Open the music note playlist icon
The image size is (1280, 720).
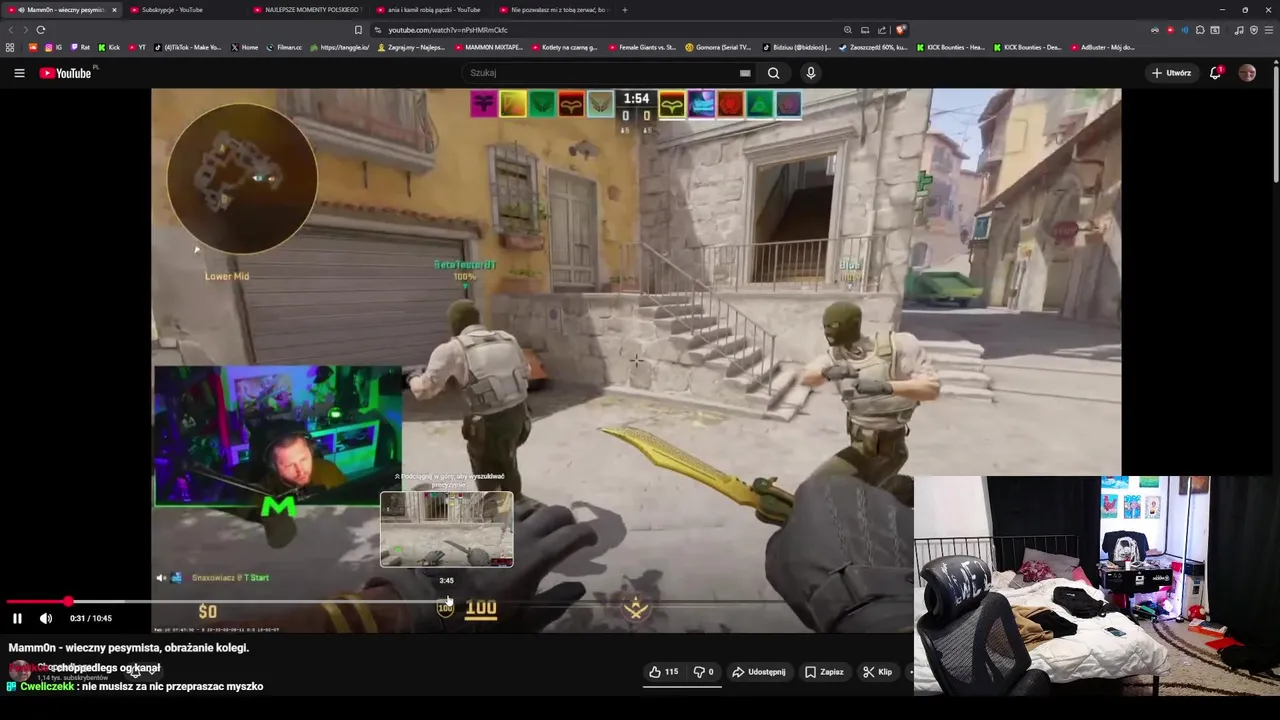tap(1239, 30)
